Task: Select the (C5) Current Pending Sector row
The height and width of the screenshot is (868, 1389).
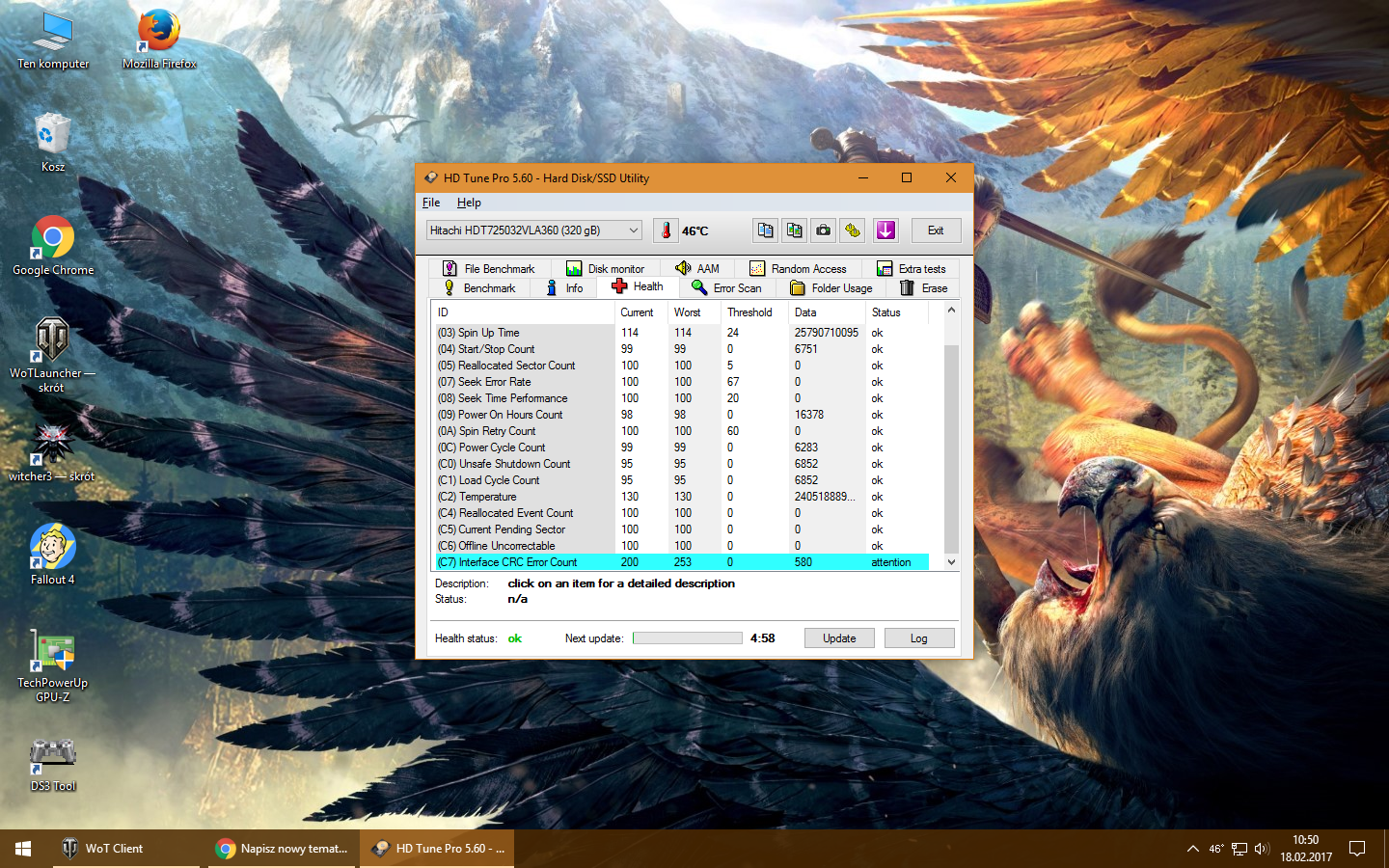Action: click(x=681, y=529)
